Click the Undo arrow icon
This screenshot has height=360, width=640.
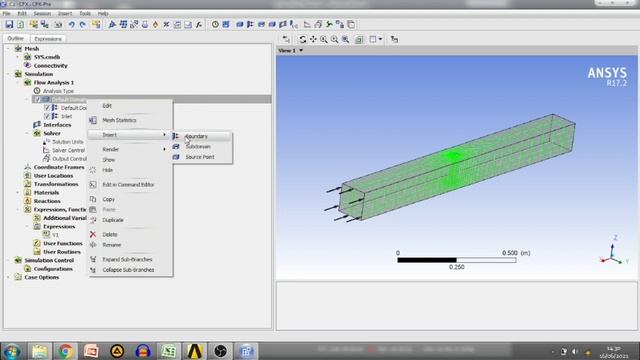click(x=72, y=24)
